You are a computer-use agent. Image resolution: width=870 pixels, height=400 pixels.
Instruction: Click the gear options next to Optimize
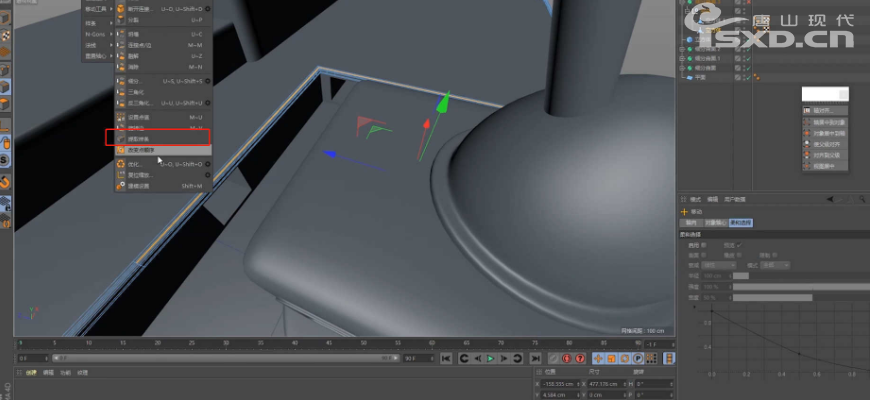point(207,163)
